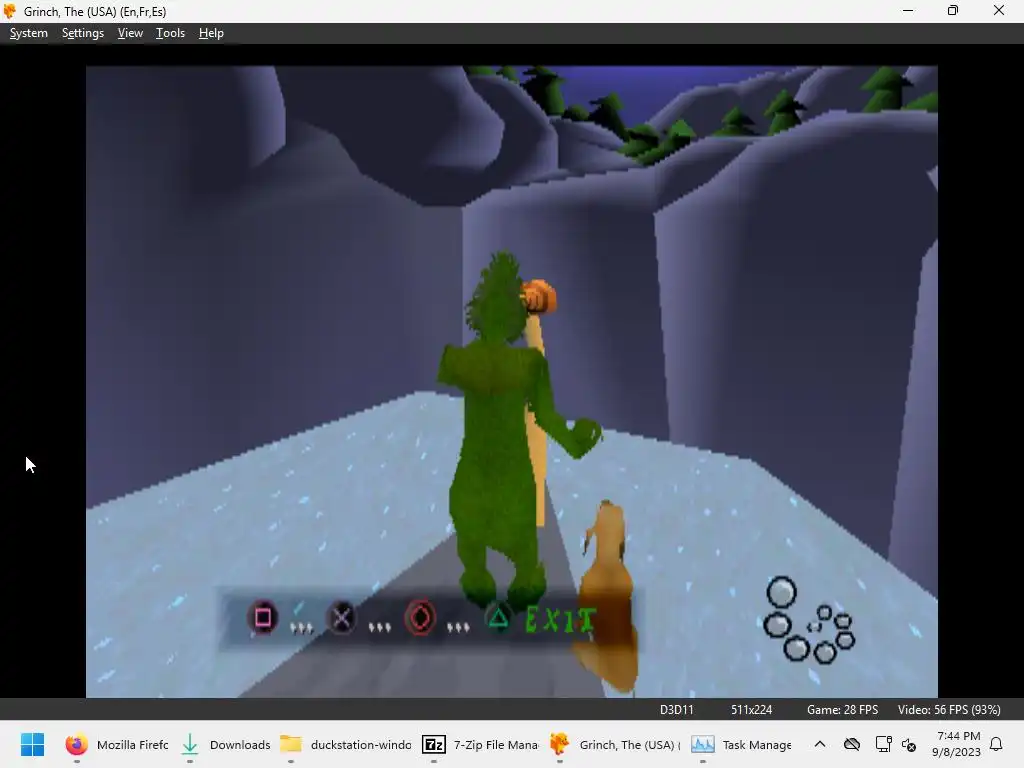Open the System menu
The image size is (1024, 768).
click(29, 33)
